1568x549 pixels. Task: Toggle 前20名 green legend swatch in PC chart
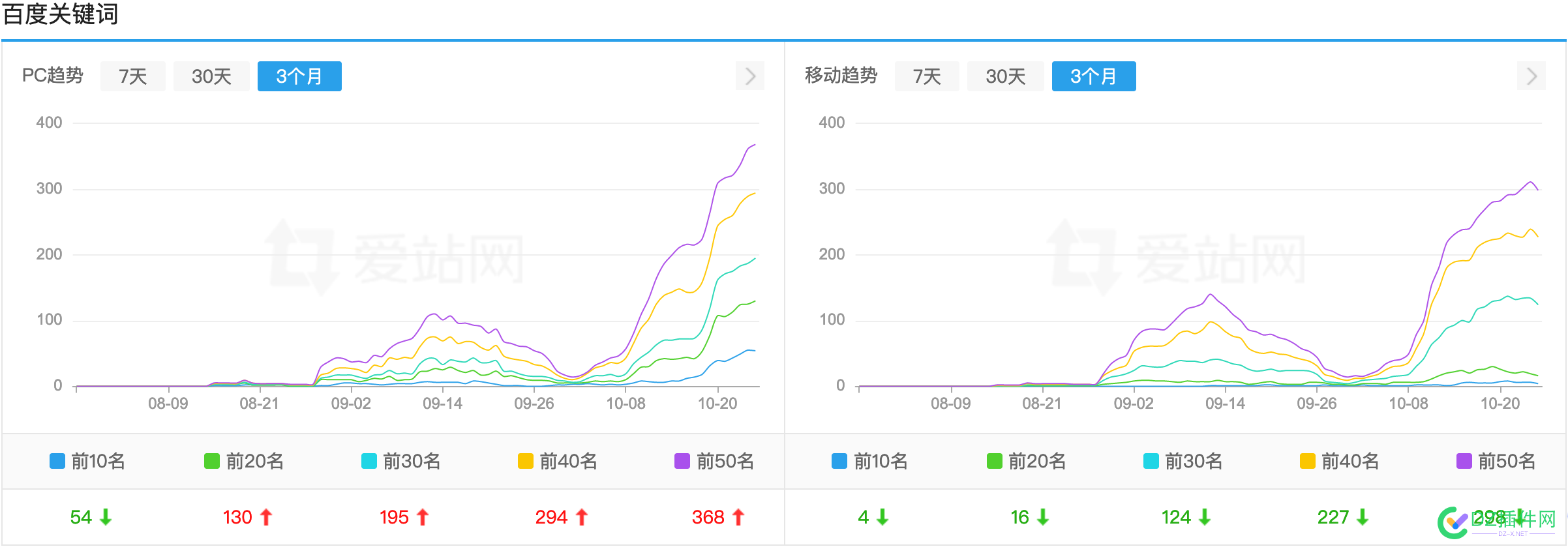pos(212,461)
